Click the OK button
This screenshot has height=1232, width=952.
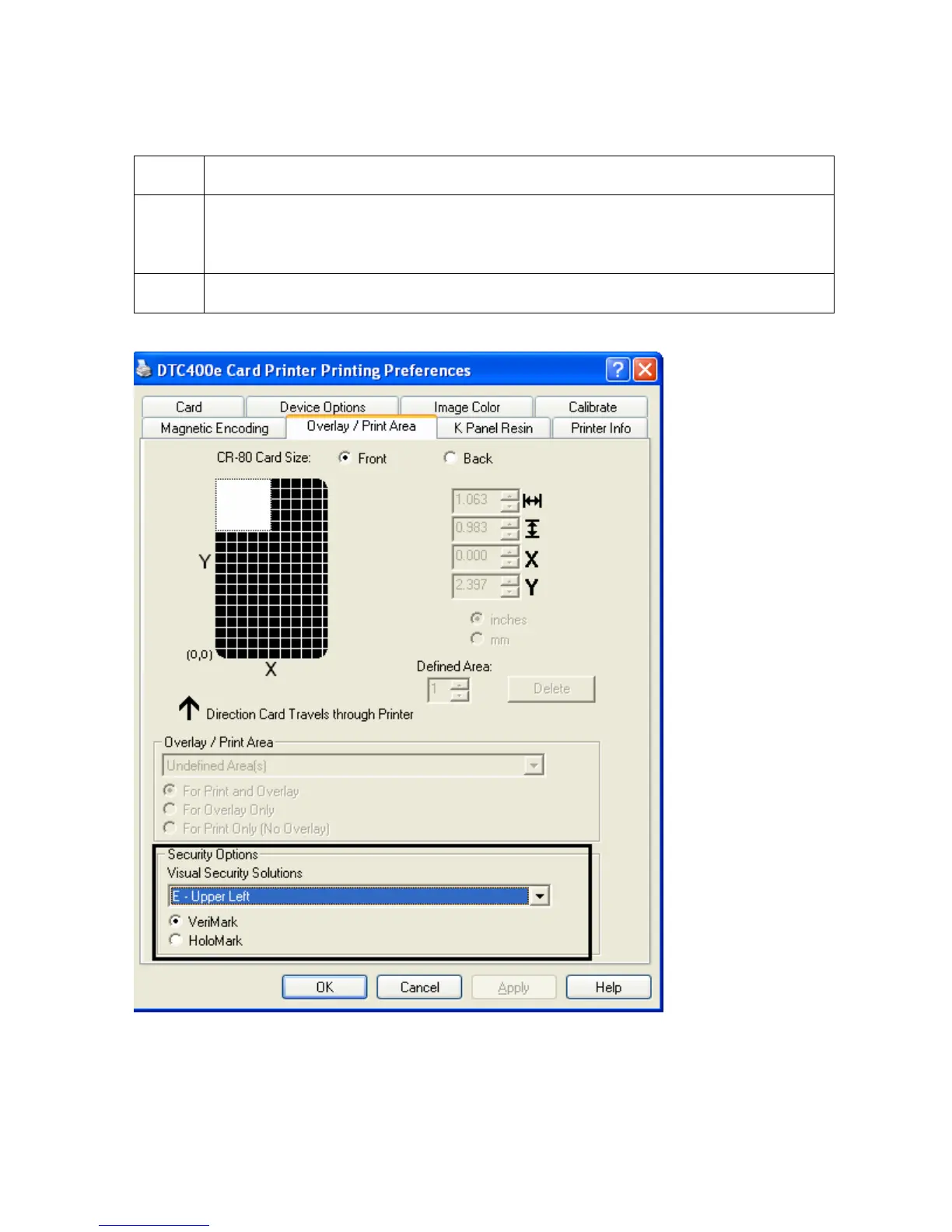(324, 987)
